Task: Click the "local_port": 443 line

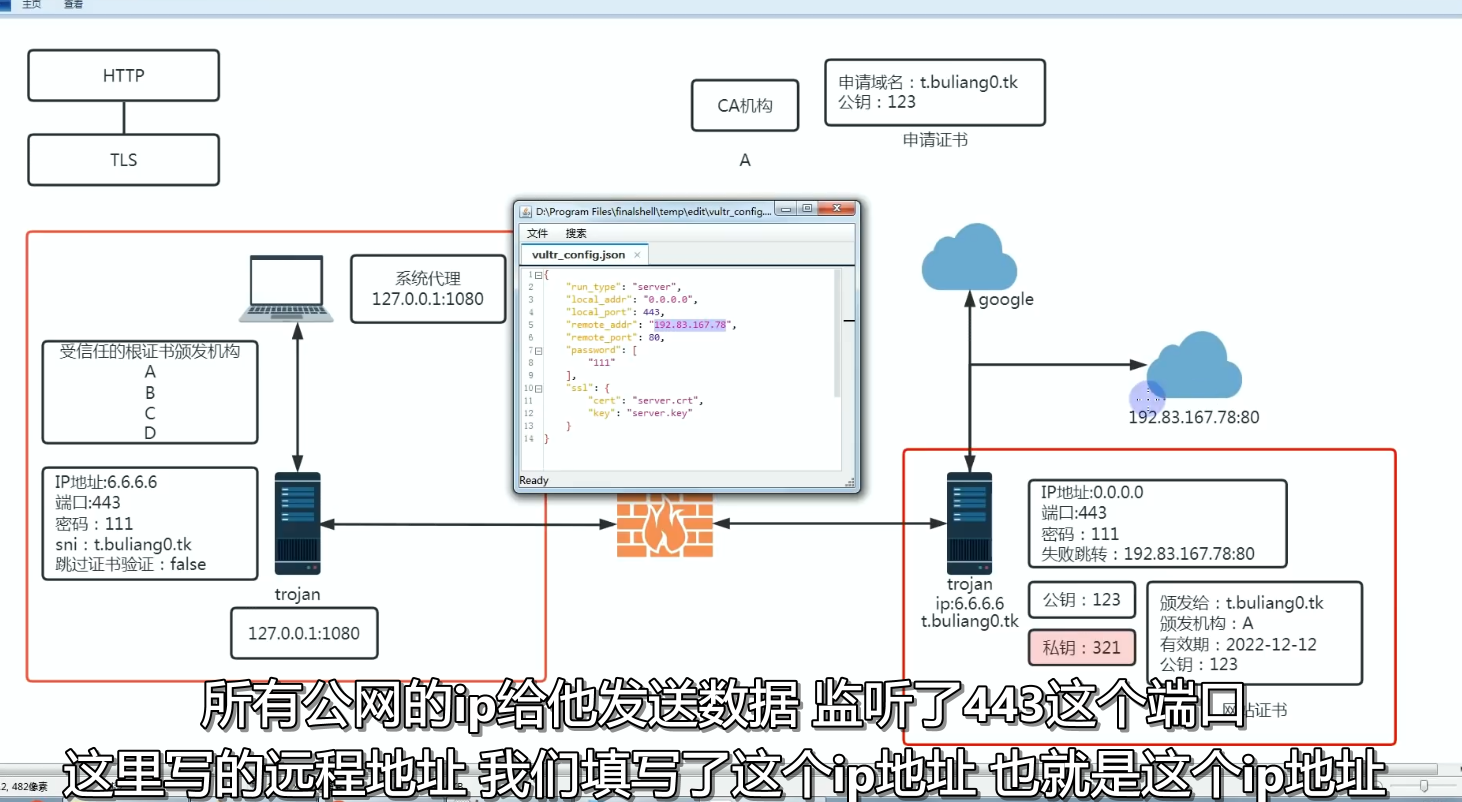Action: 614,312
